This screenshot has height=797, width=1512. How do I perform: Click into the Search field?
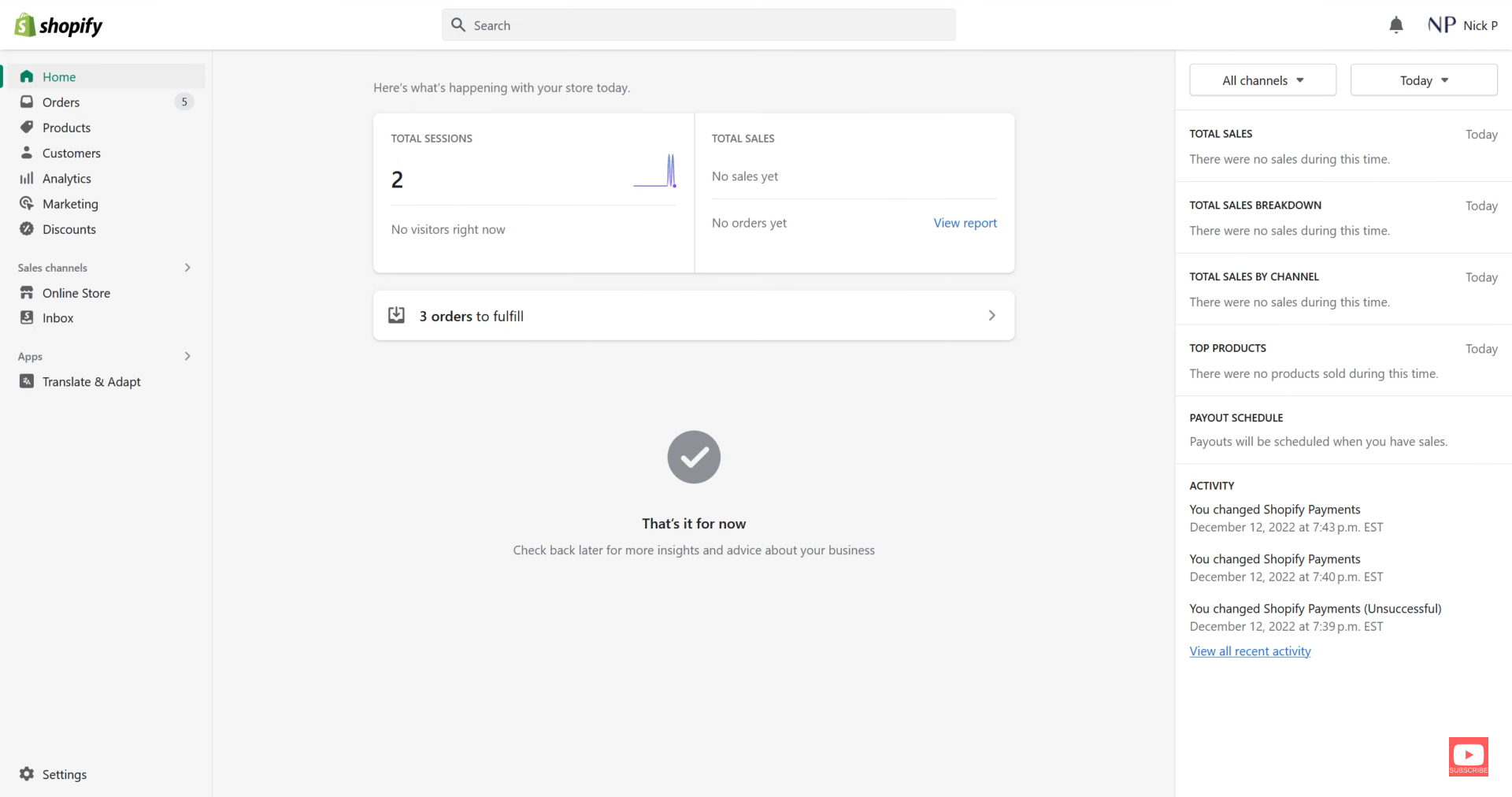point(699,25)
